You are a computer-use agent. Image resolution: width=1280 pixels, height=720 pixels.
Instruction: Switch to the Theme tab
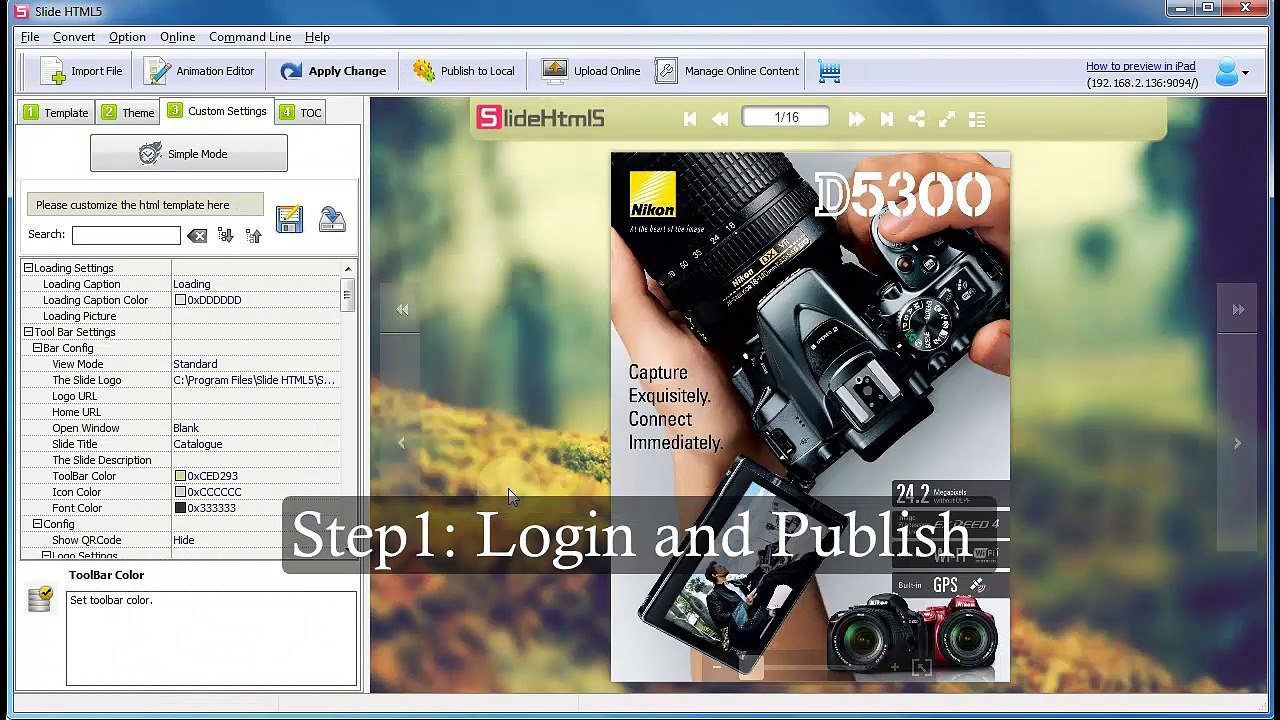(127, 112)
